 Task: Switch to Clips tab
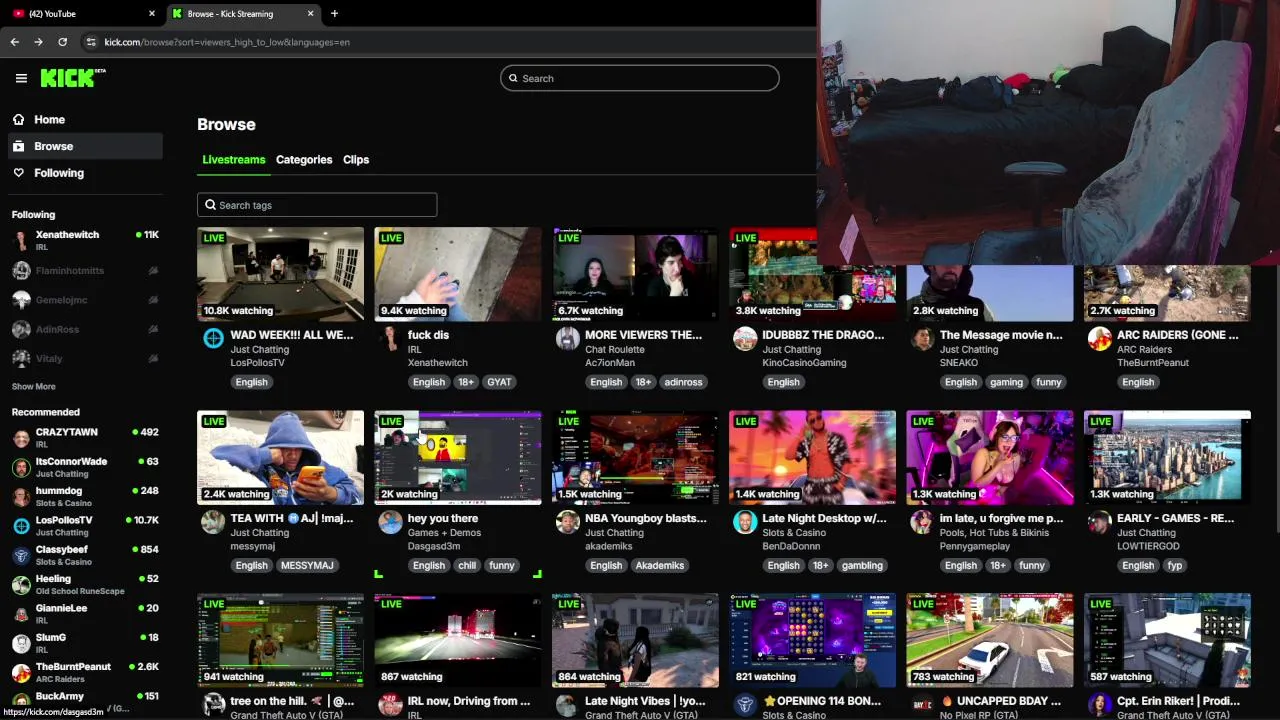pos(356,160)
